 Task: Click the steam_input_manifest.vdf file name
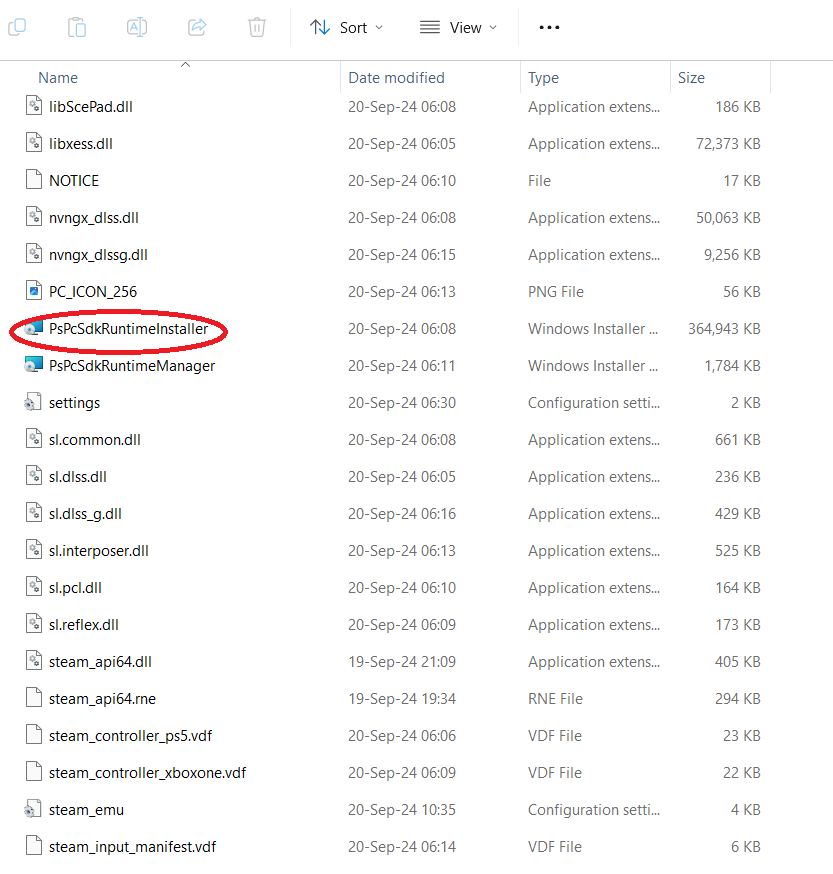point(133,847)
